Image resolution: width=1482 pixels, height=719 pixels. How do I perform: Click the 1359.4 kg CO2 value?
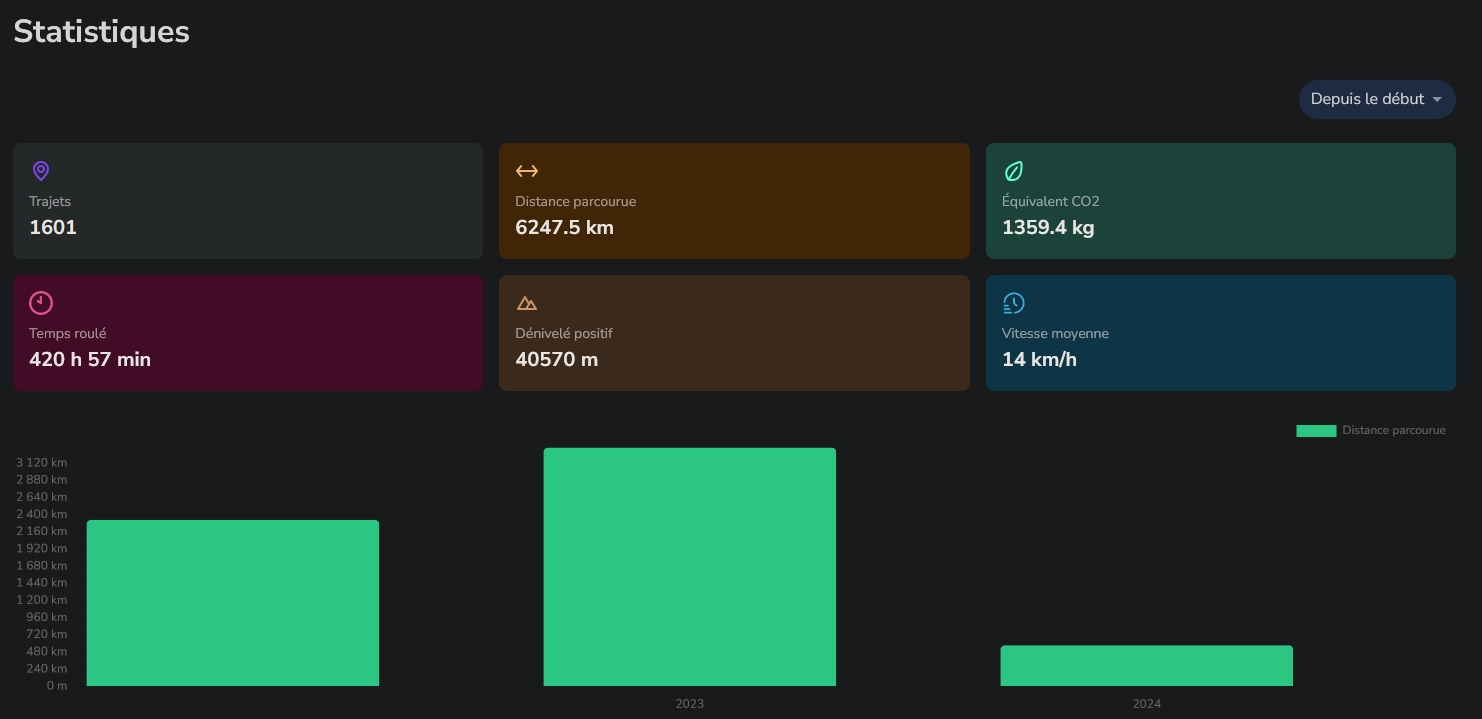pyautogui.click(x=1048, y=228)
